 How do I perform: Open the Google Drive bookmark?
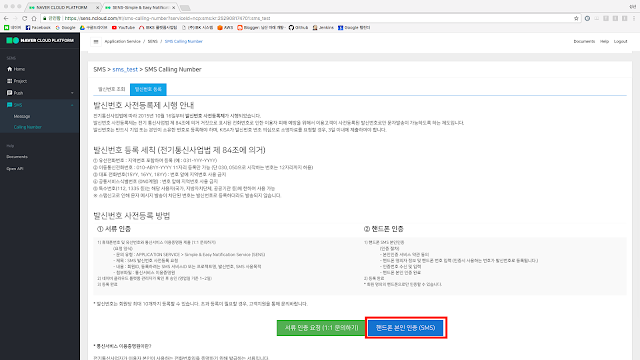coord(93,28)
